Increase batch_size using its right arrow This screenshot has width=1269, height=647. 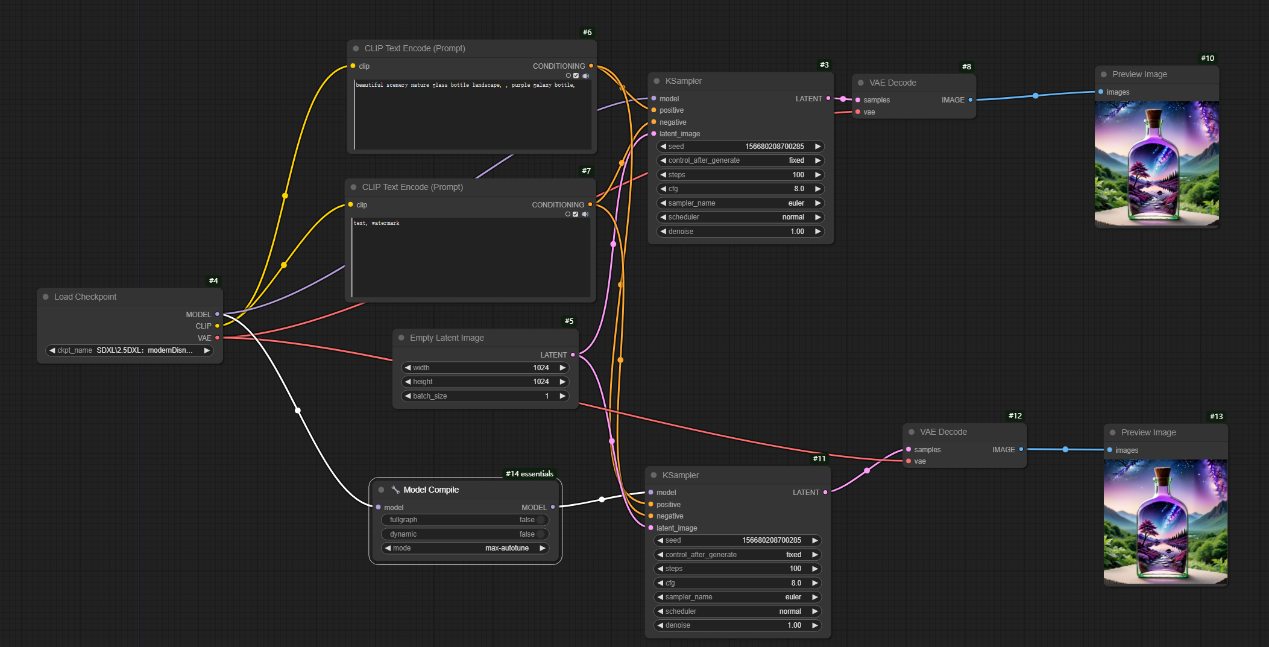(562, 396)
